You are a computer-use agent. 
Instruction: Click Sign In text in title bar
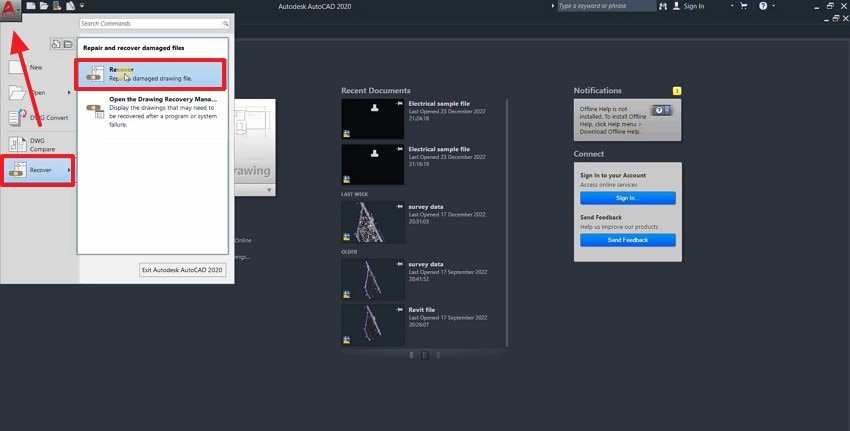point(694,6)
